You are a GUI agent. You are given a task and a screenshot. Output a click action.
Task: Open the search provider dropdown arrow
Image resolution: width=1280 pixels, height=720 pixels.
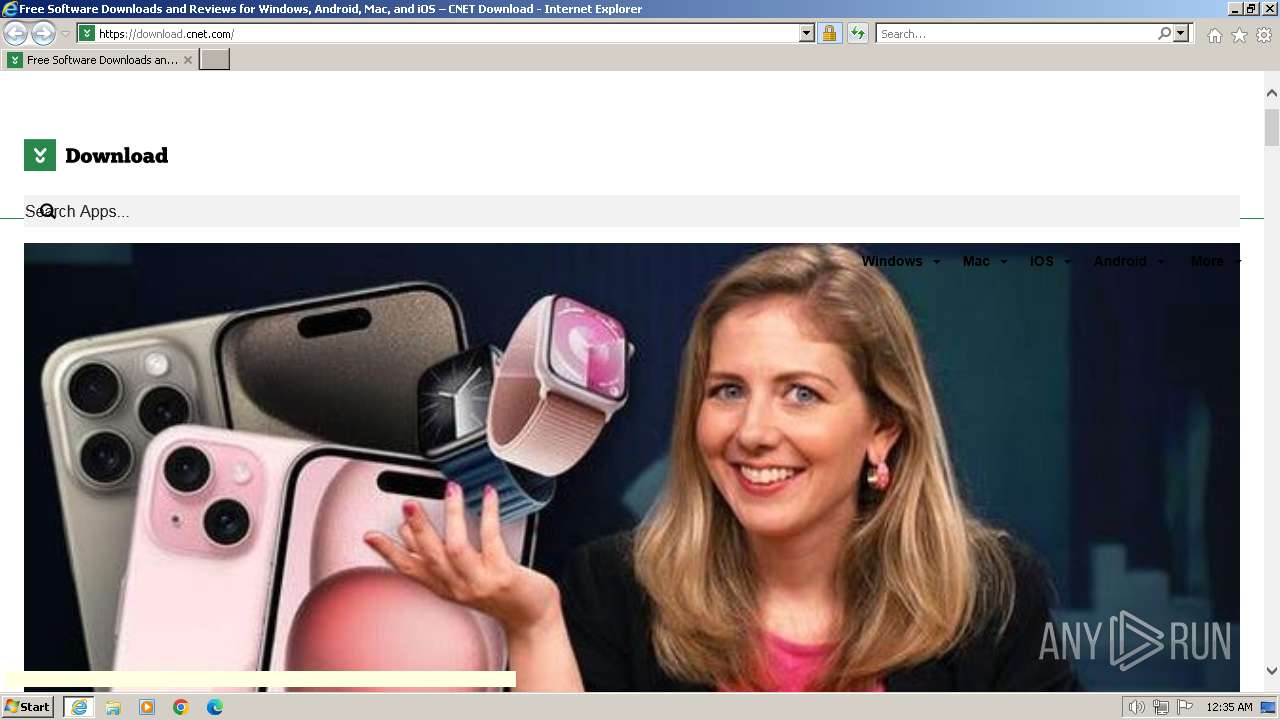(x=1181, y=34)
